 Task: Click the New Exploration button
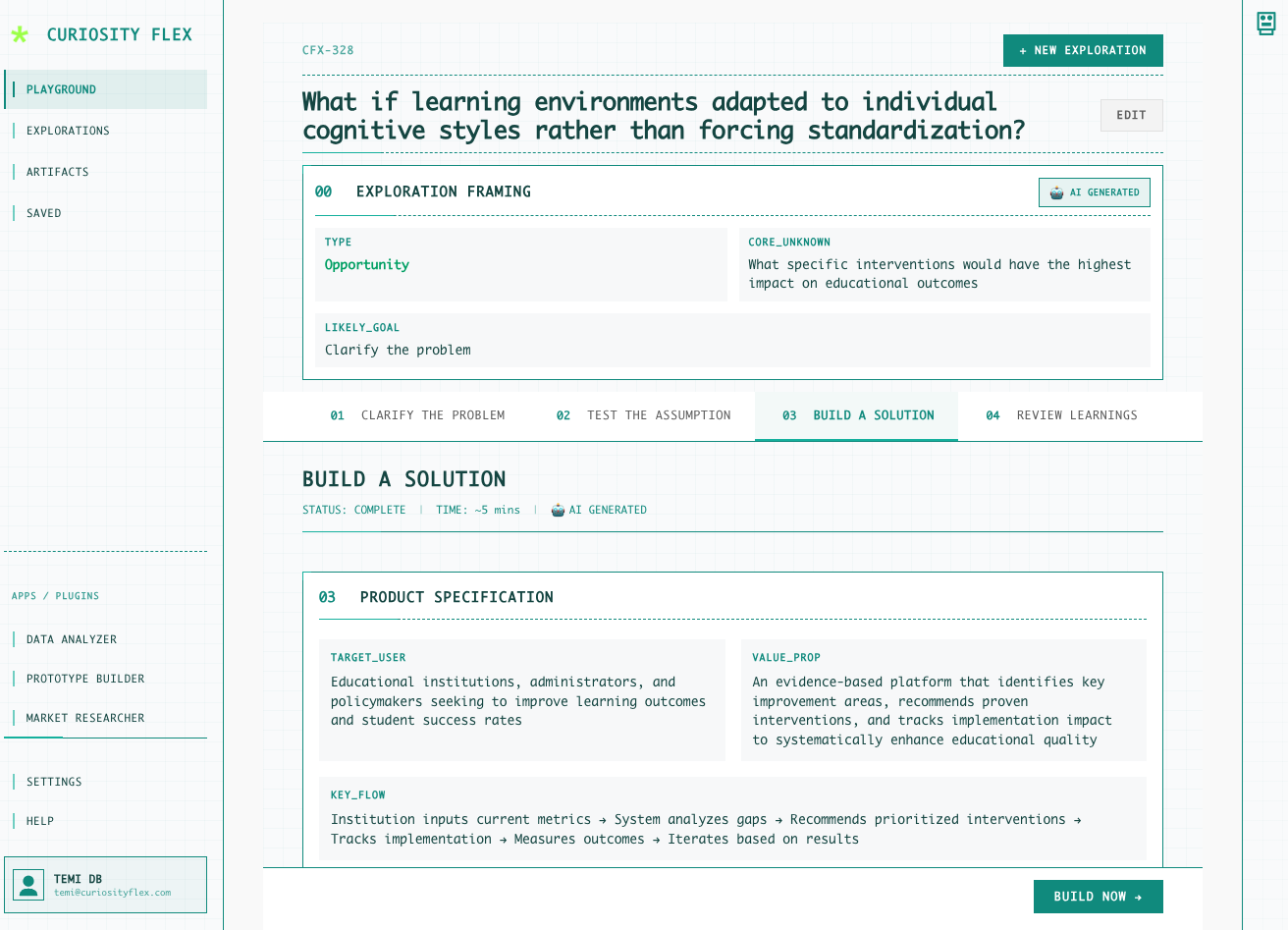pyautogui.click(x=1083, y=50)
